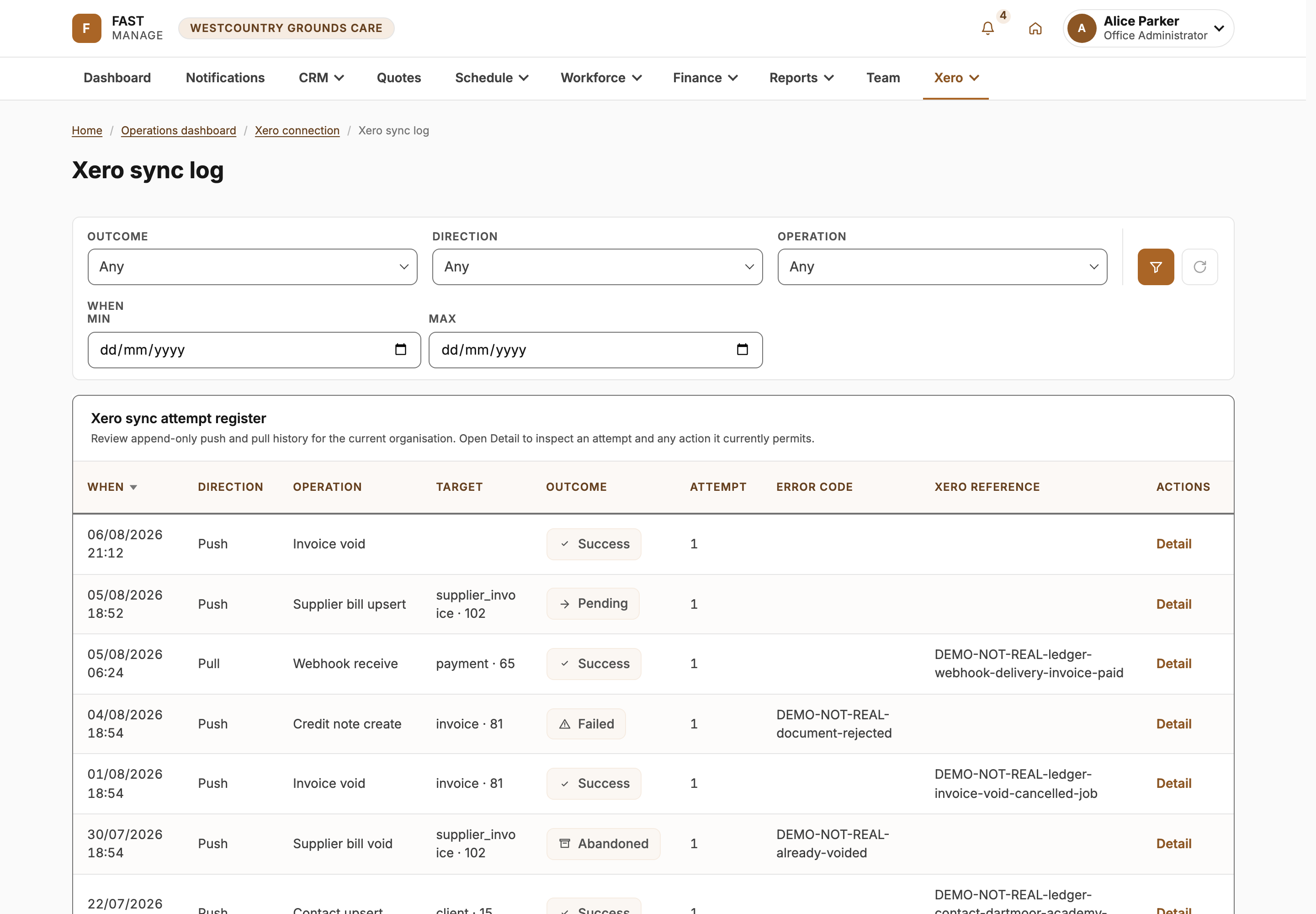Open Detail for the Failed credit note

point(1173,724)
